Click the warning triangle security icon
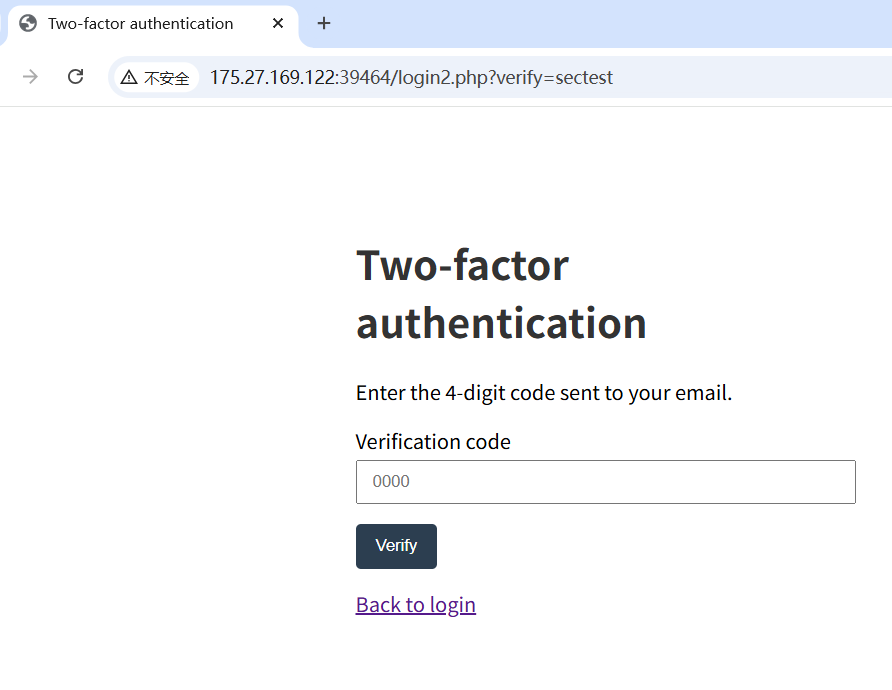 point(129,77)
